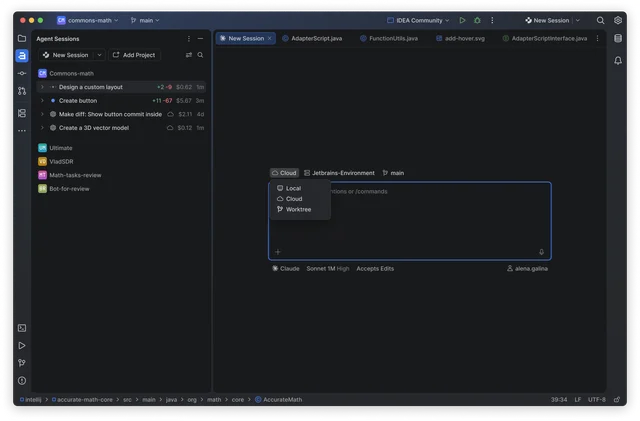Screen dimensions: 640x421
Task: Open IDEA Community run configuration dropdown
Action: (418, 20)
